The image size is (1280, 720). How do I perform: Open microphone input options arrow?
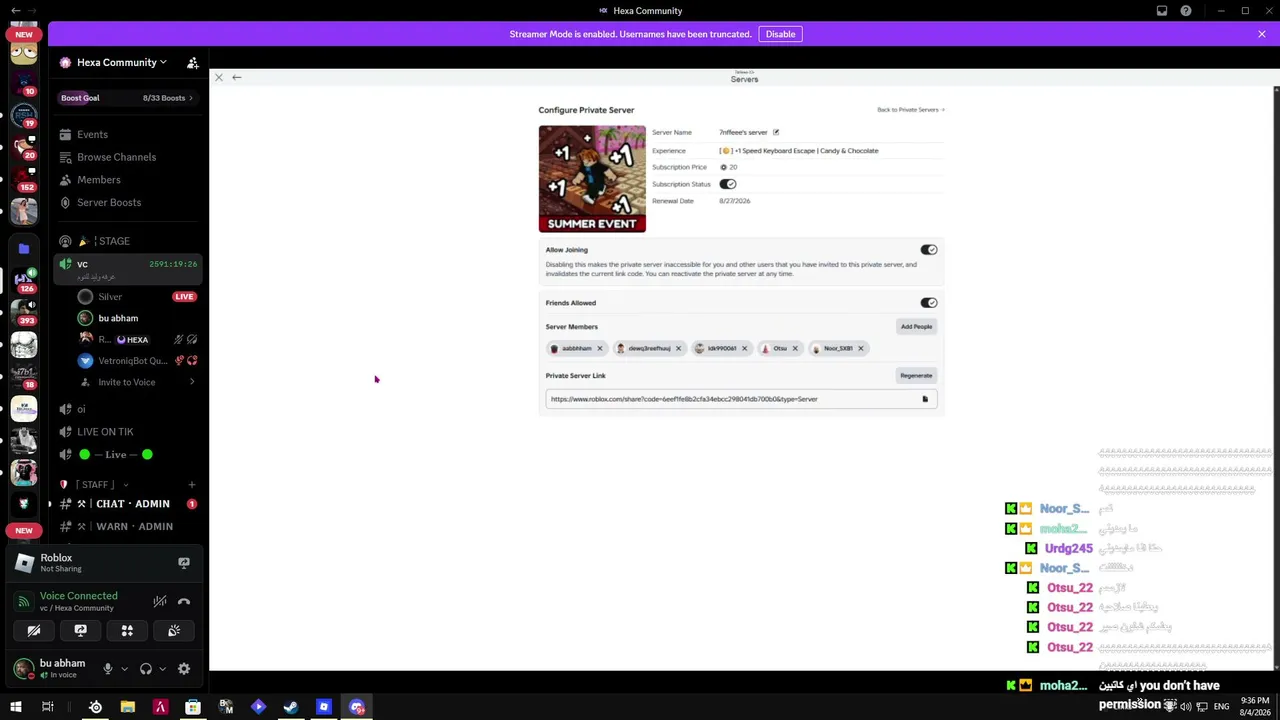pos(125,669)
